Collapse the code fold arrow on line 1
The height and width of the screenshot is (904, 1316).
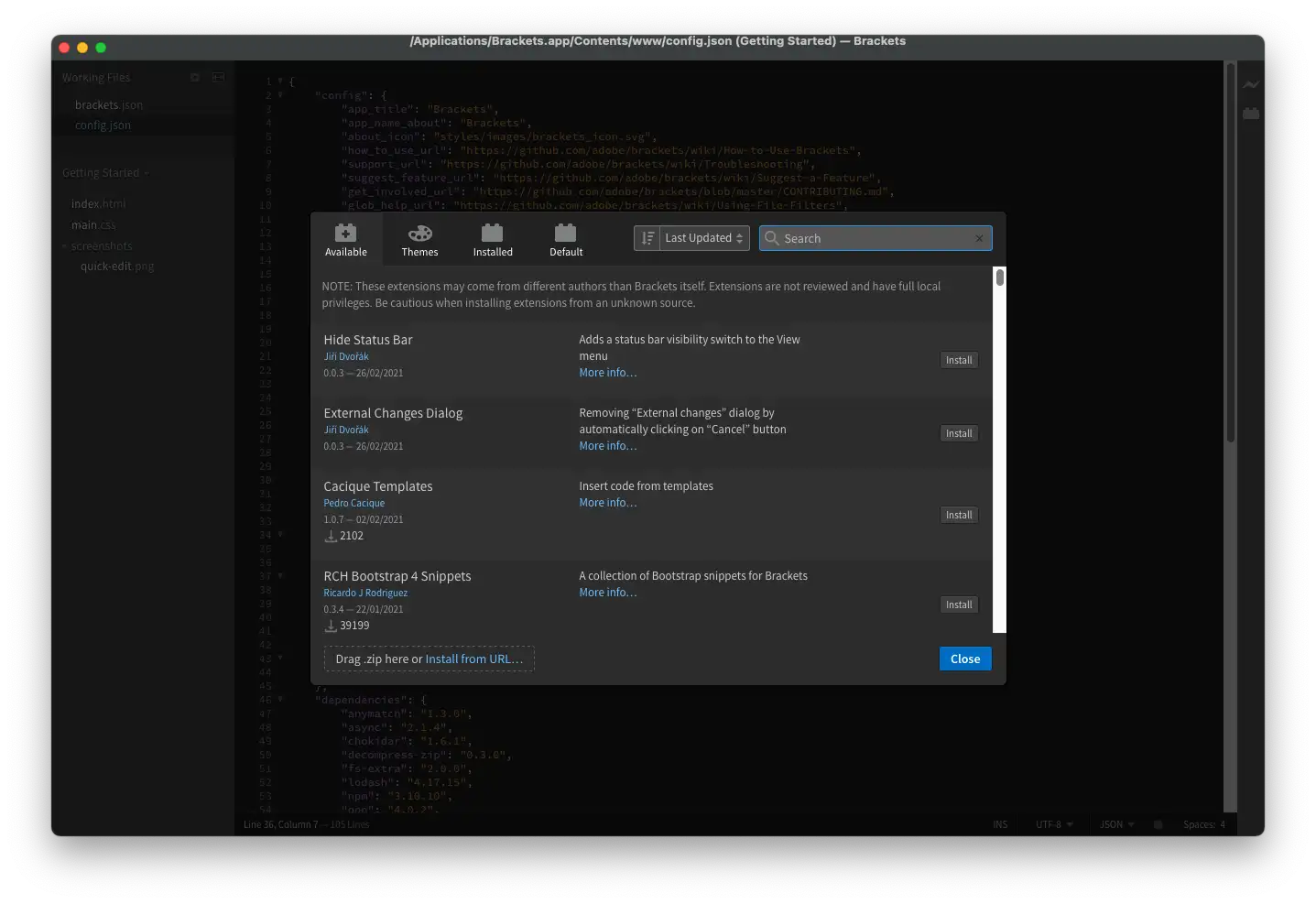[x=280, y=82]
